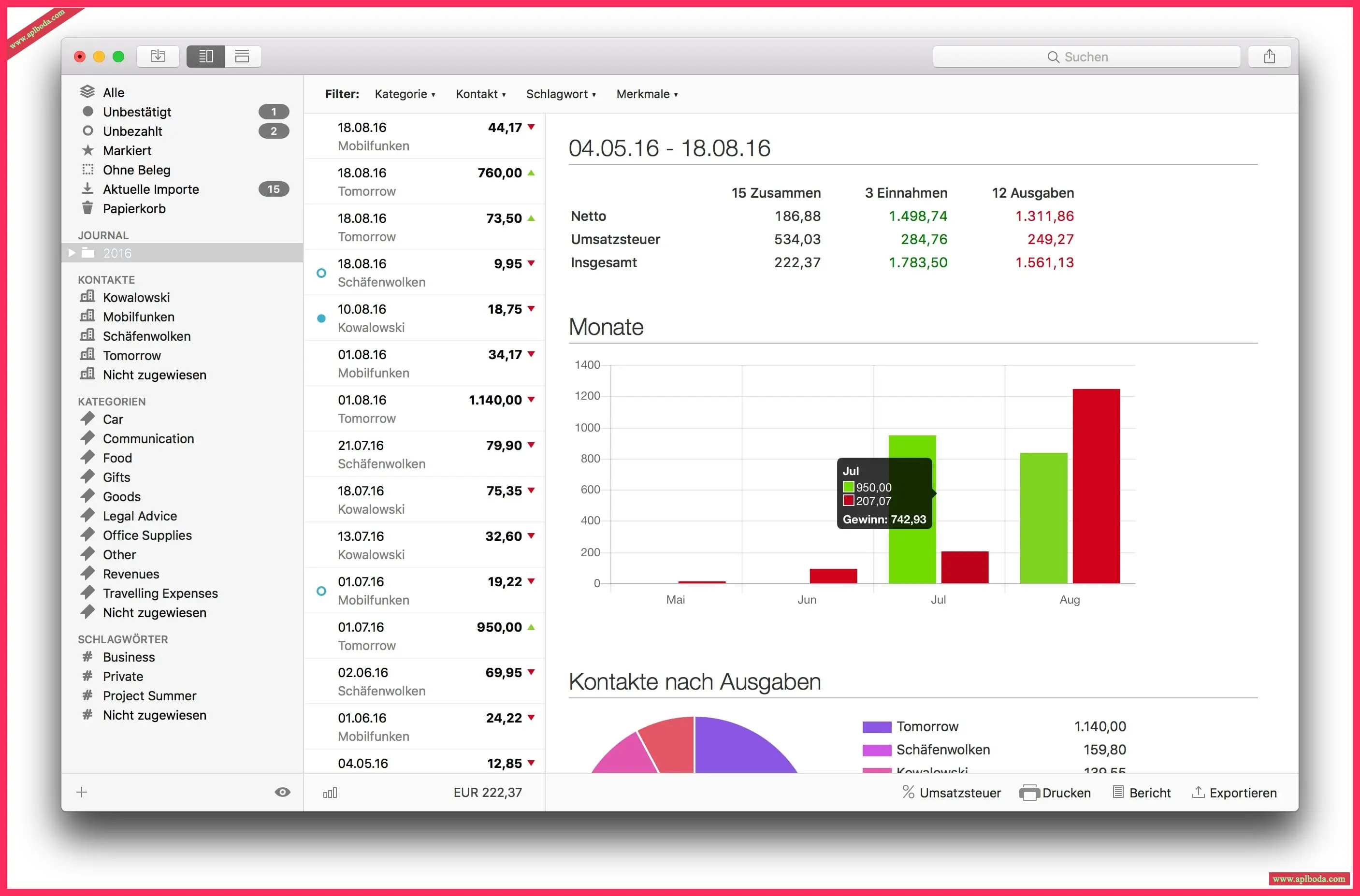Click the share icon in toolbar
Image resolution: width=1360 pixels, height=896 pixels.
point(1269,56)
